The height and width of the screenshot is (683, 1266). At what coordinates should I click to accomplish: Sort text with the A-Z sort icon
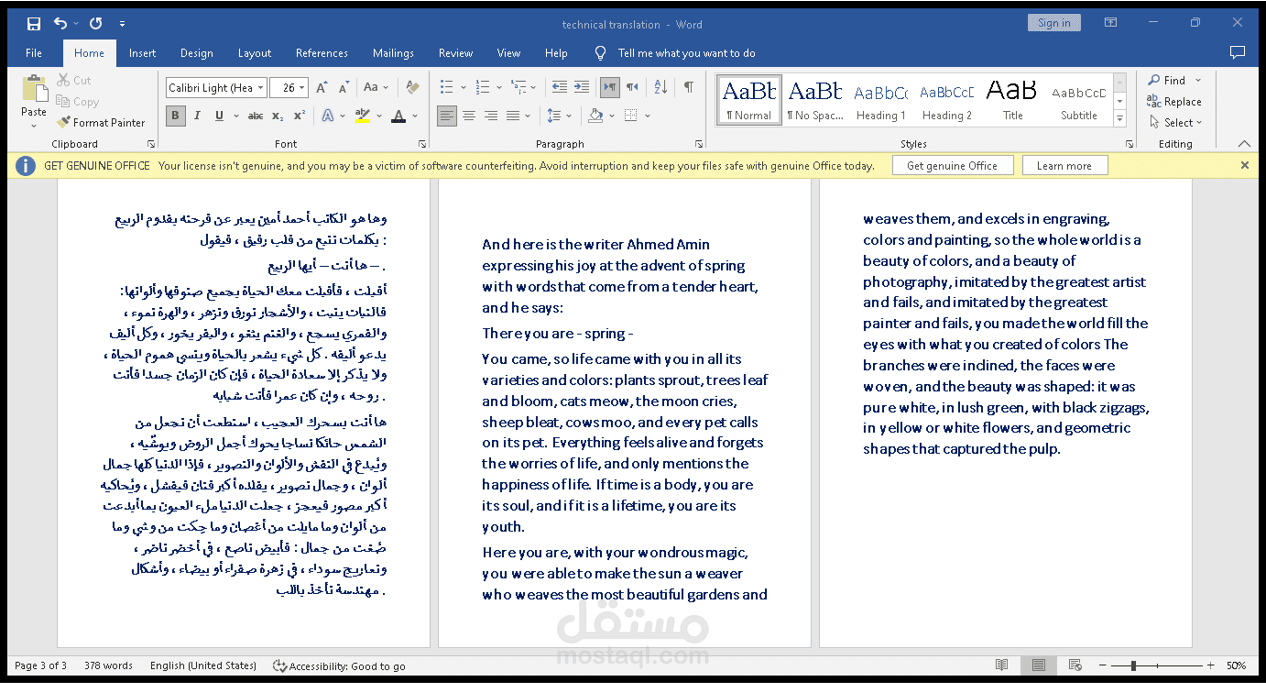point(660,87)
